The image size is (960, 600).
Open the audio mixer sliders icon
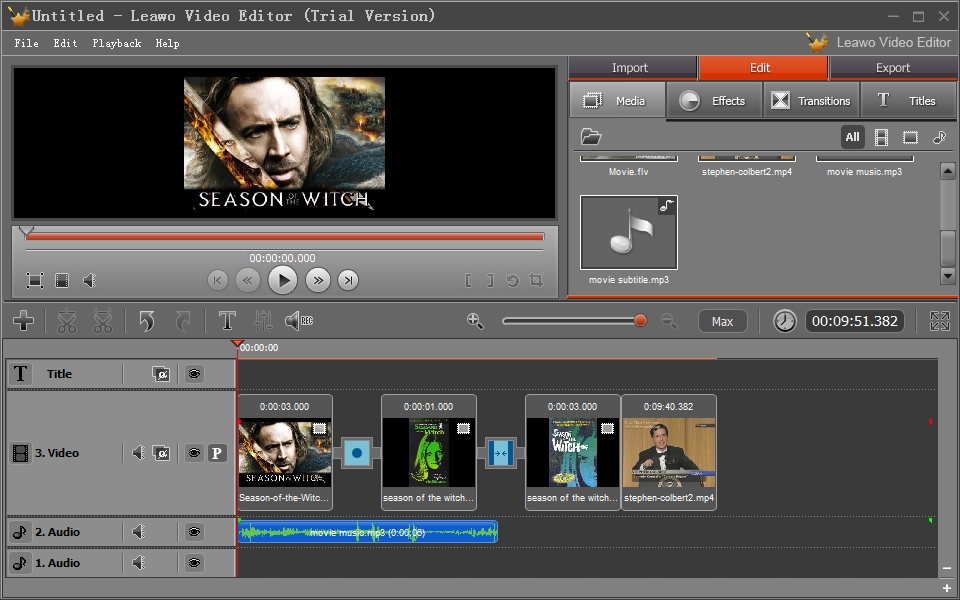pos(263,320)
